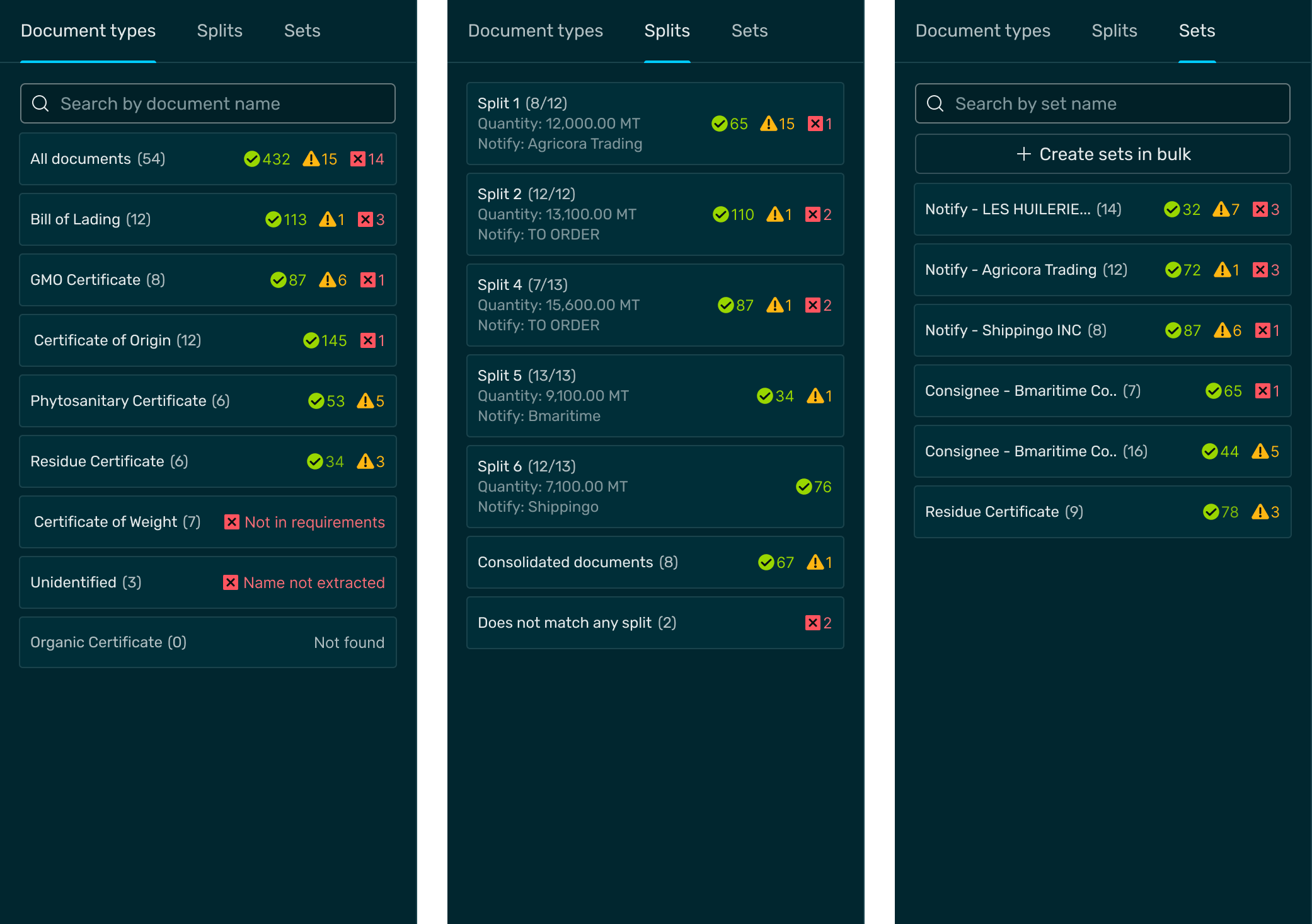Click the green check icon on Split 6

click(x=803, y=487)
